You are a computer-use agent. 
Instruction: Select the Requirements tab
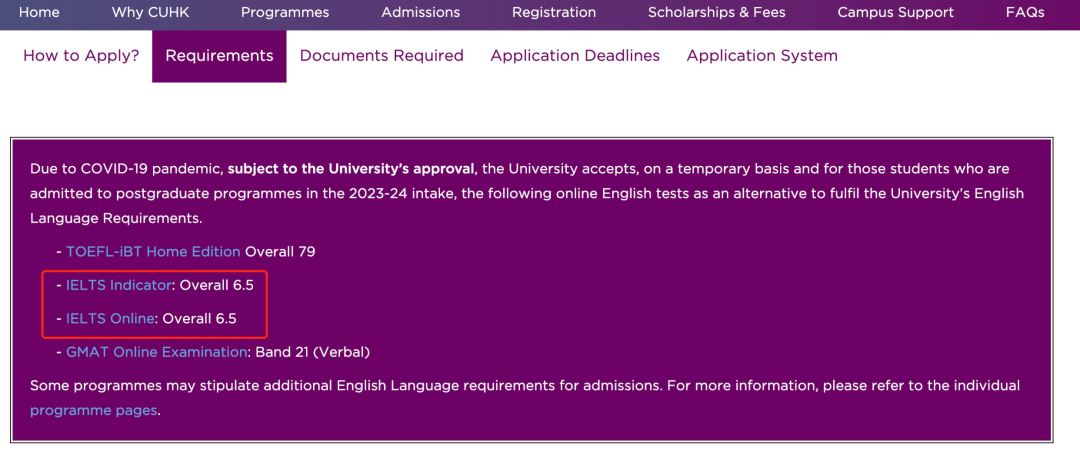219,56
